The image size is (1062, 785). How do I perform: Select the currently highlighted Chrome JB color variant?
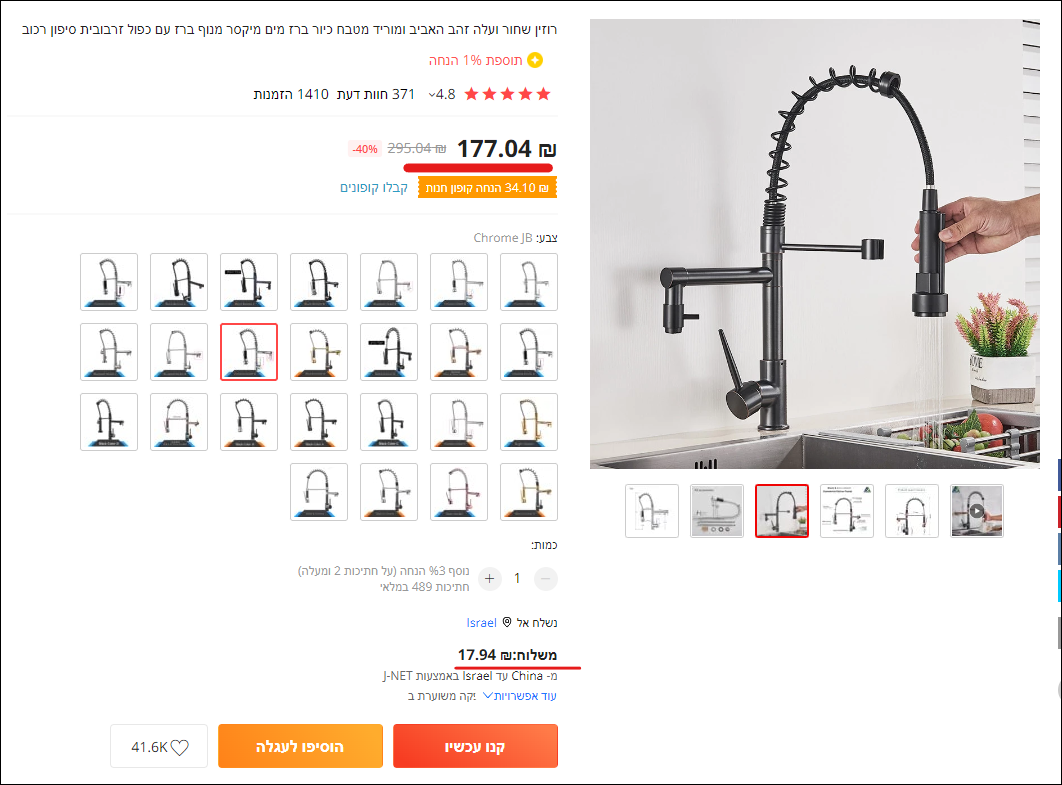(249, 352)
